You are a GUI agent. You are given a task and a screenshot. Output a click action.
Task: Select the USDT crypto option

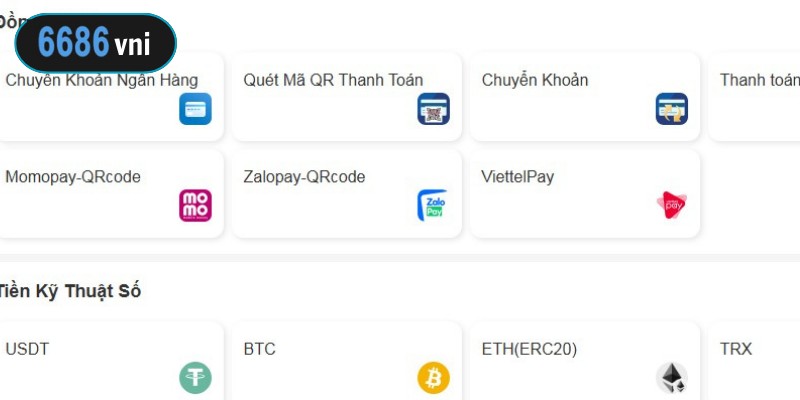(x=110, y=361)
